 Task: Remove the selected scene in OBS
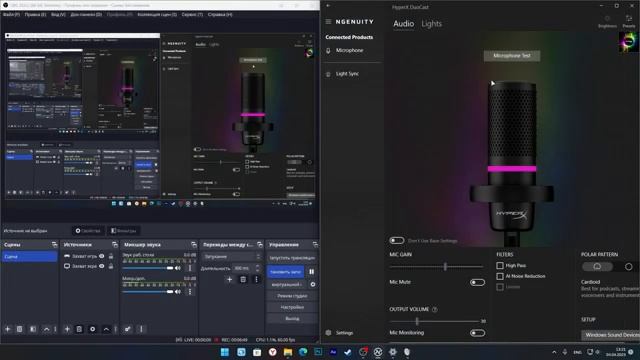pyautogui.click(x=19, y=329)
